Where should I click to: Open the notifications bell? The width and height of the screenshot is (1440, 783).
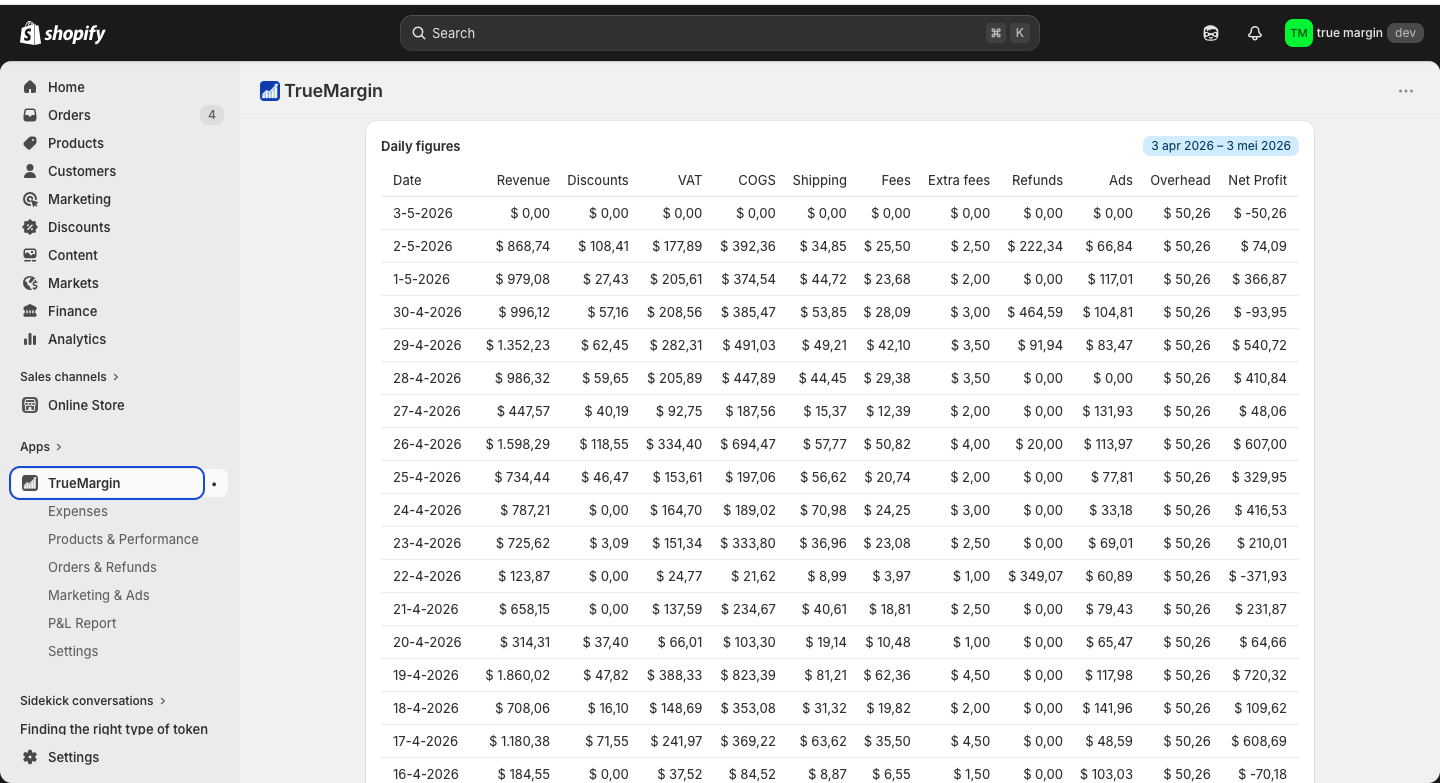click(1255, 33)
